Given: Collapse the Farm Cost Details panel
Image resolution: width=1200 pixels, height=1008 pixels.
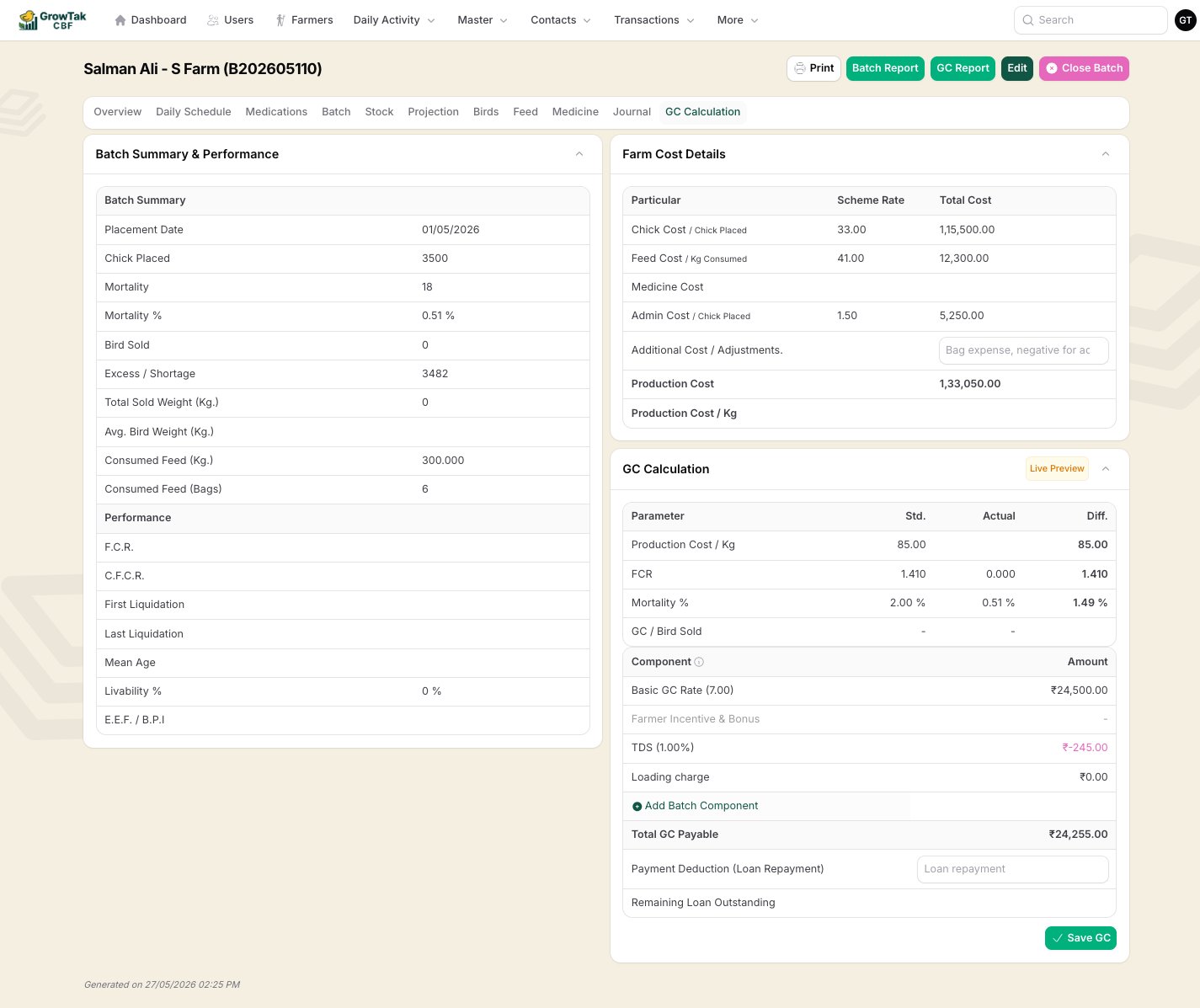Looking at the screenshot, I should (x=1106, y=154).
